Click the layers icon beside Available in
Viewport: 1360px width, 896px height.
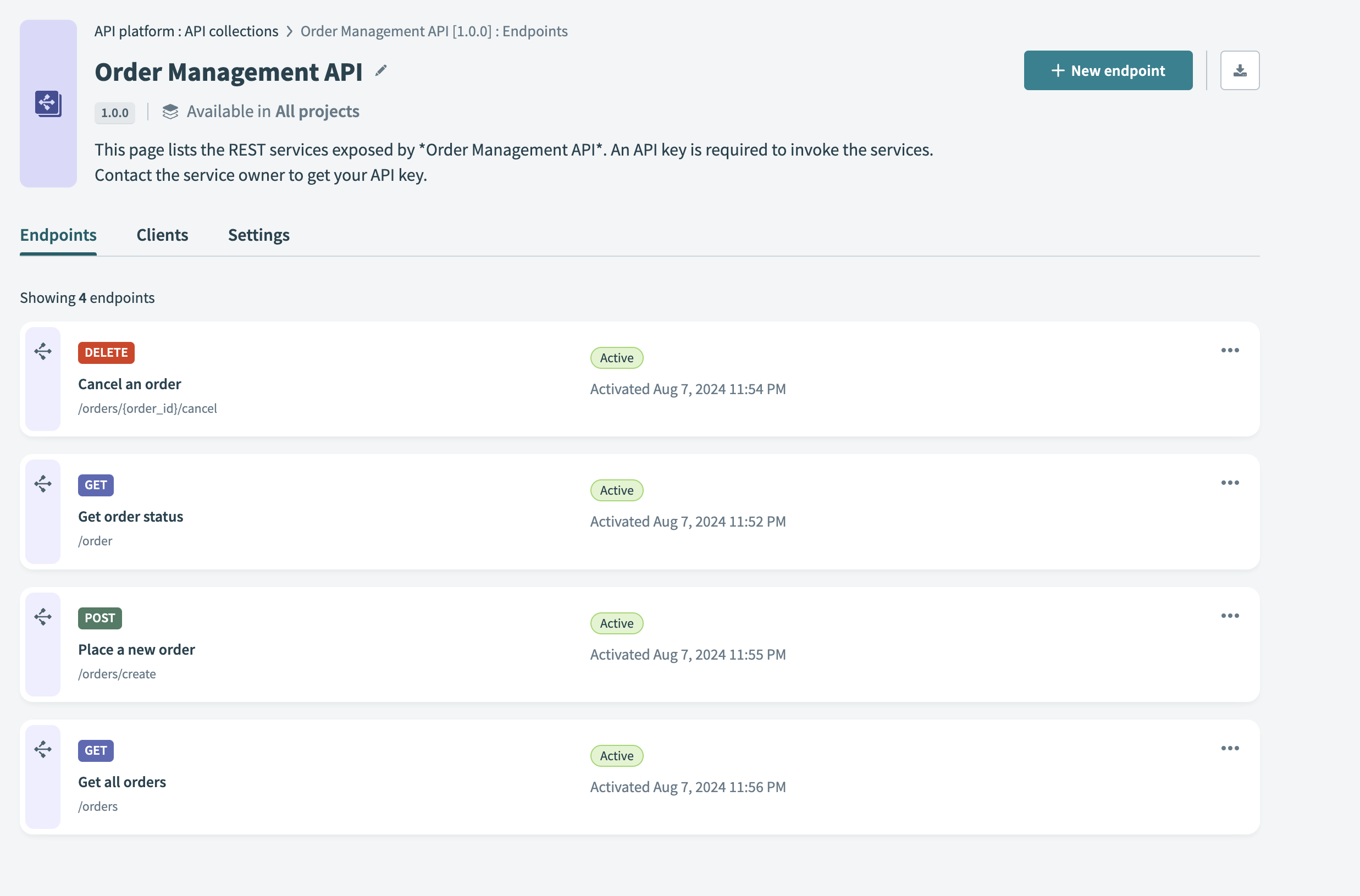click(x=170, y=112)
